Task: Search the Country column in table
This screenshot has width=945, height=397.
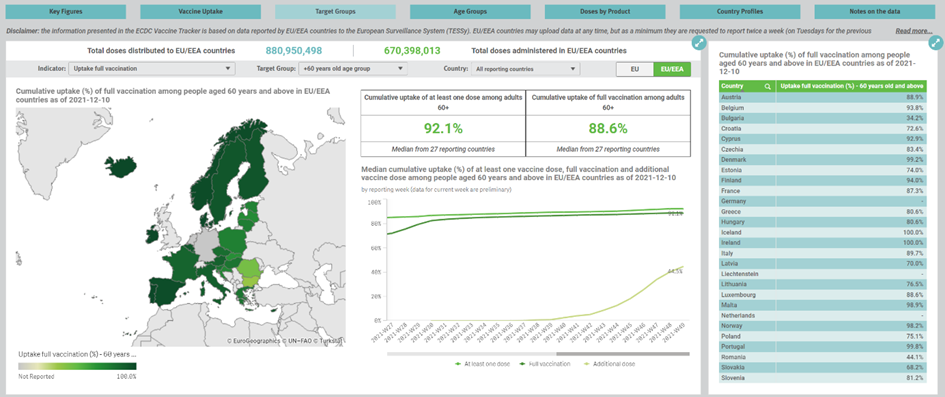Action: [767, 86]
